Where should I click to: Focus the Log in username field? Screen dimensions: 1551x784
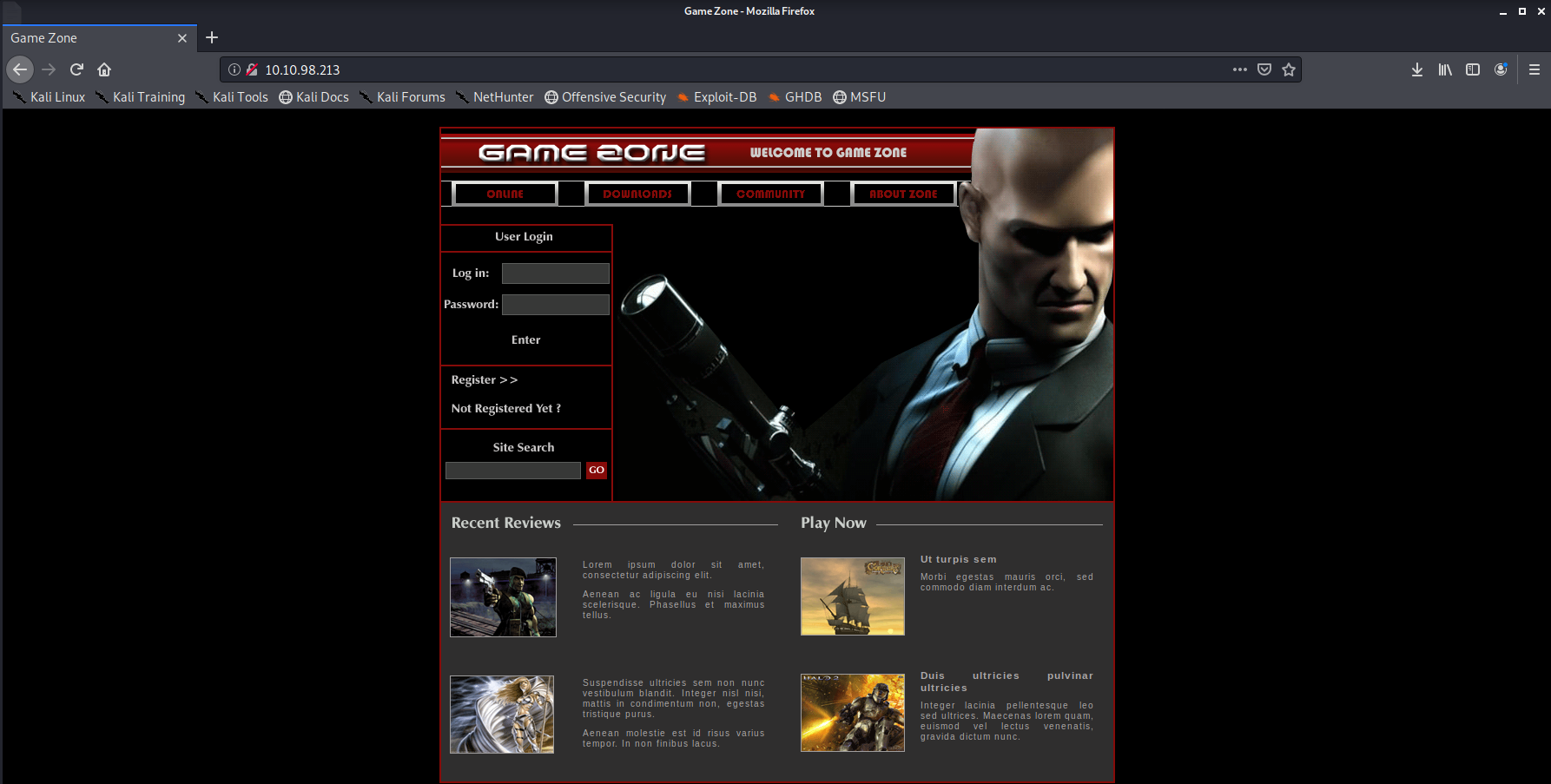click(x=556, y=273)
